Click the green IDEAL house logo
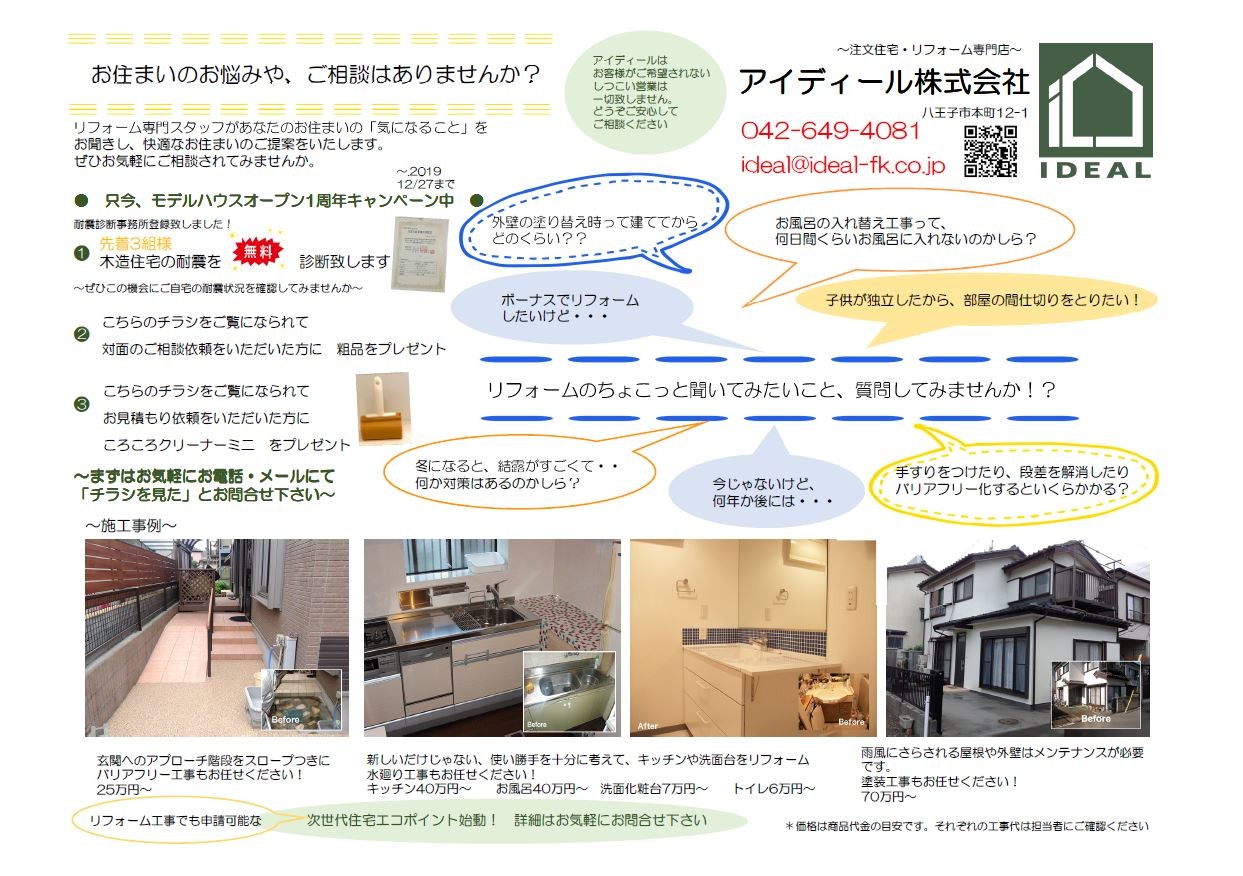Image resolution: width=1243 pixels, height=876 pixels. 1095,110
